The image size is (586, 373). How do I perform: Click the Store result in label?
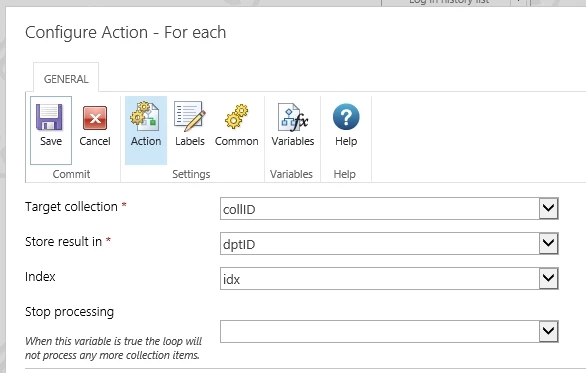point(64,242)
